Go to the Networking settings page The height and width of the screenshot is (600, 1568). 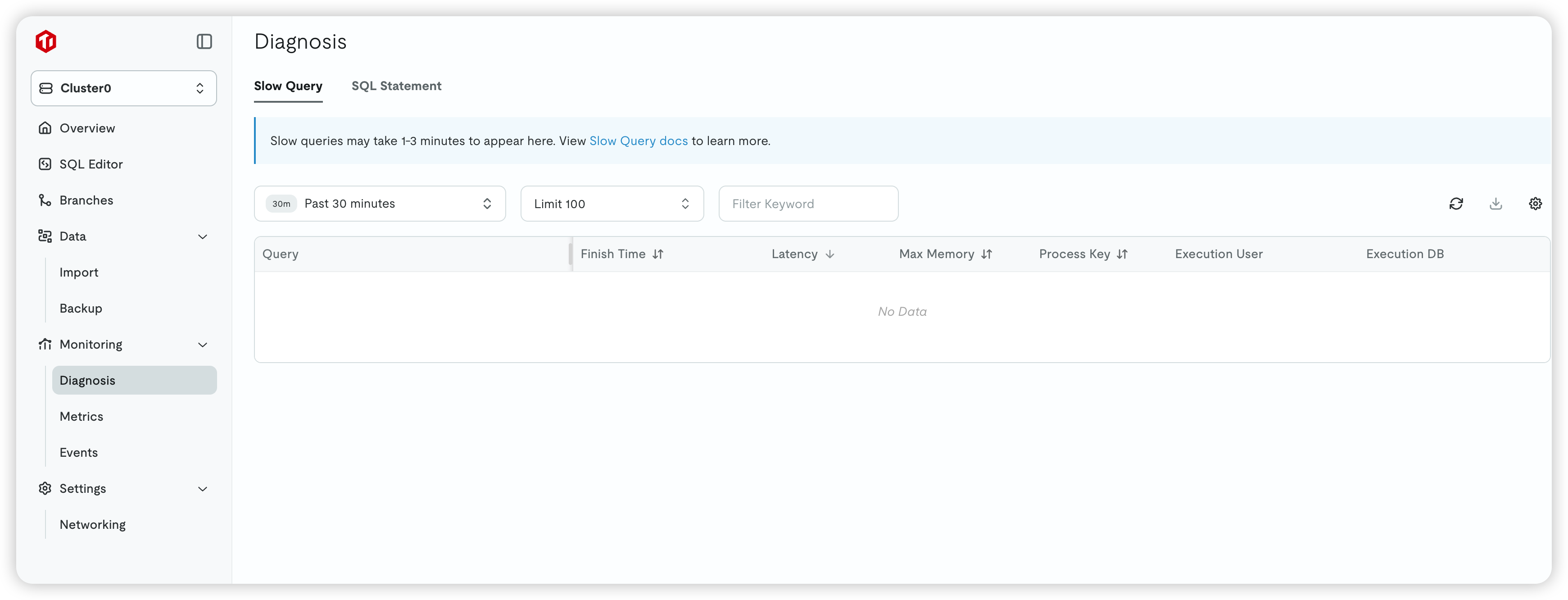pyautogui.click(x=92, y=524)
